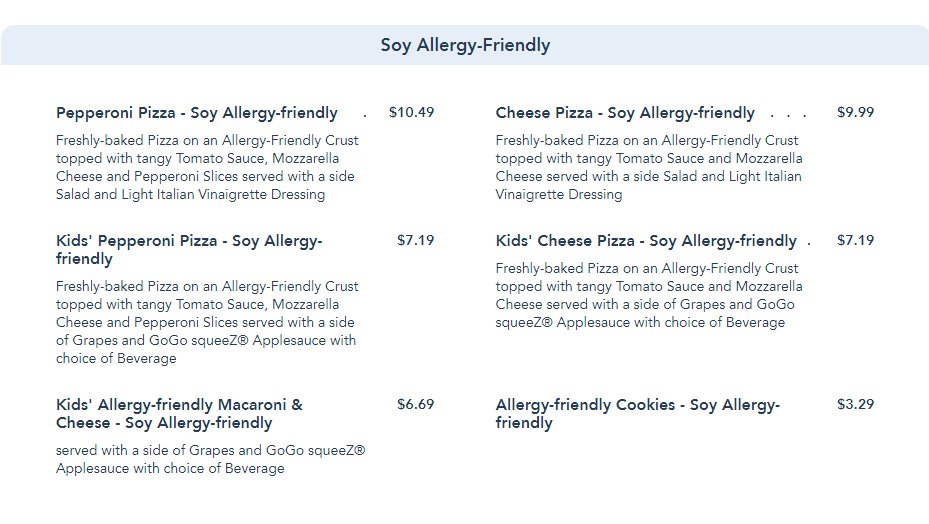Click the $6.69 Macaroni & Cheese price
929x524 pixels.
[x=415, y=404]
